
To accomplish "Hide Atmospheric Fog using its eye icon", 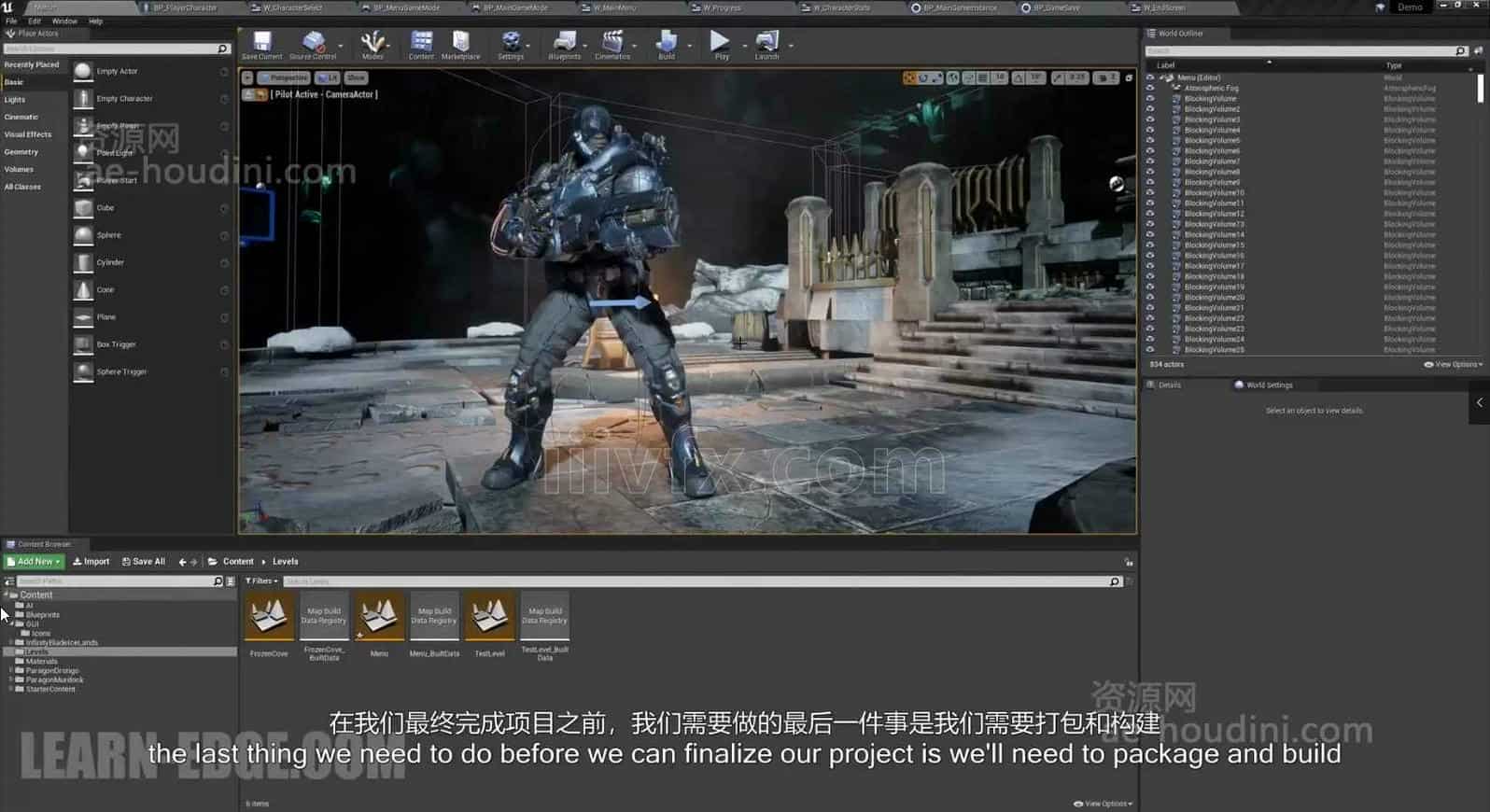I will 1150,88.
